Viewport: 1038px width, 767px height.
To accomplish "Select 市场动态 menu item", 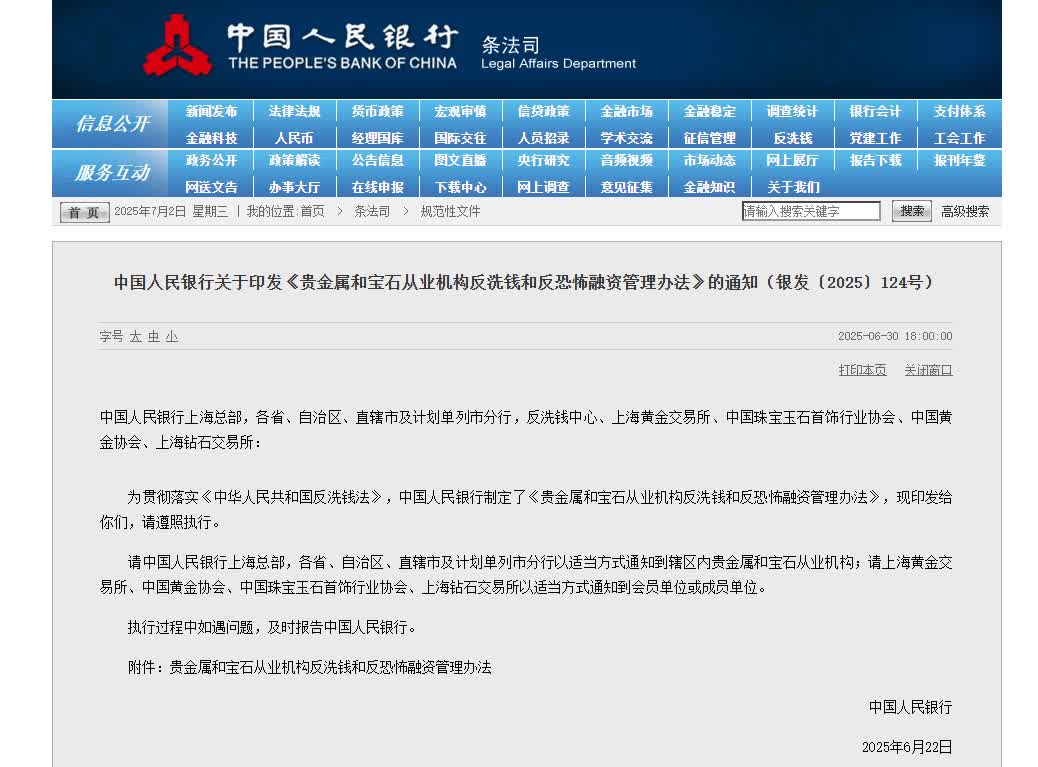I will pyautogui.click(x=710, y=160).
